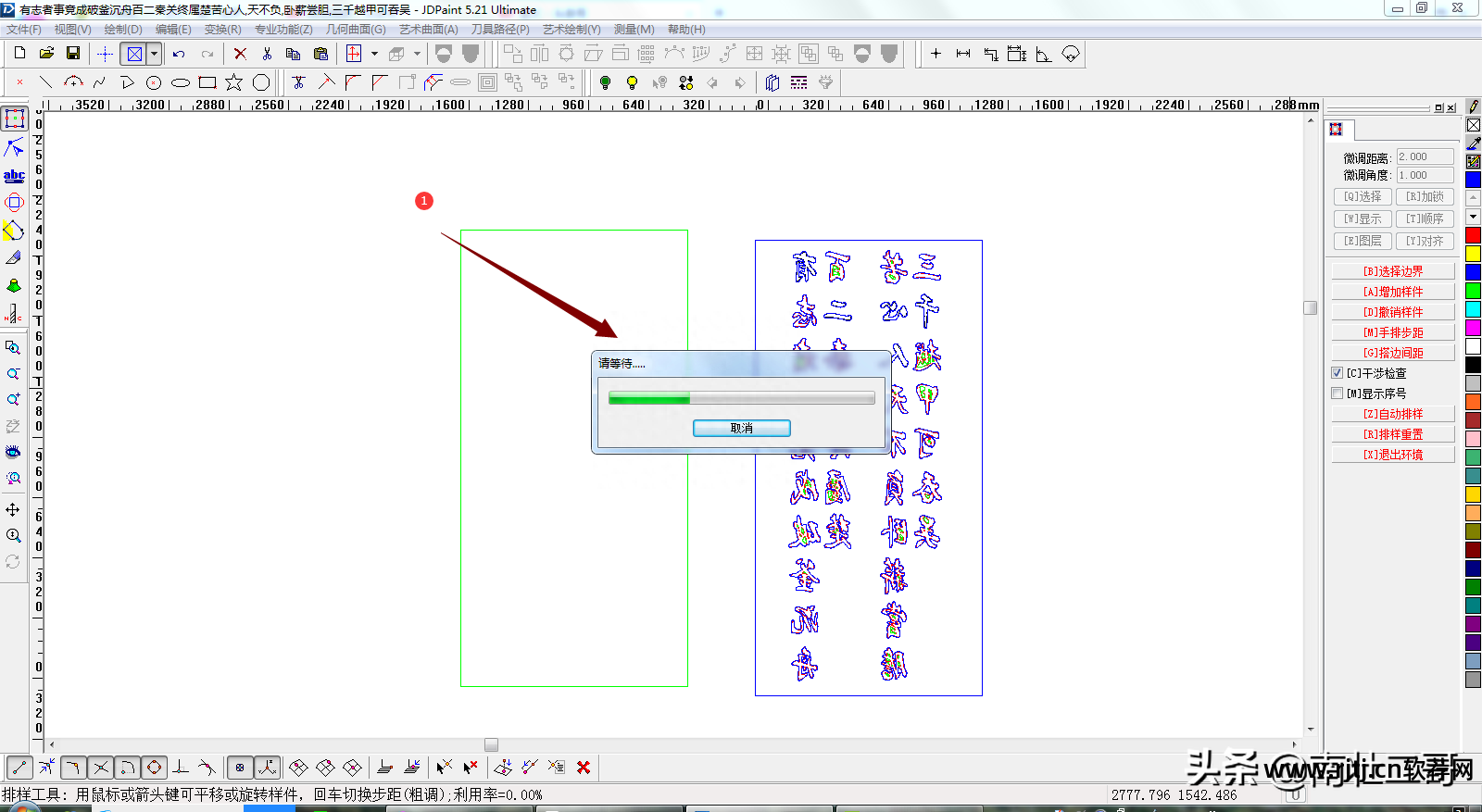Viewport: 1482px width, 812px height.
Task: Pick the magenta color swatch in palette
Action: (x=1473, y=328)
